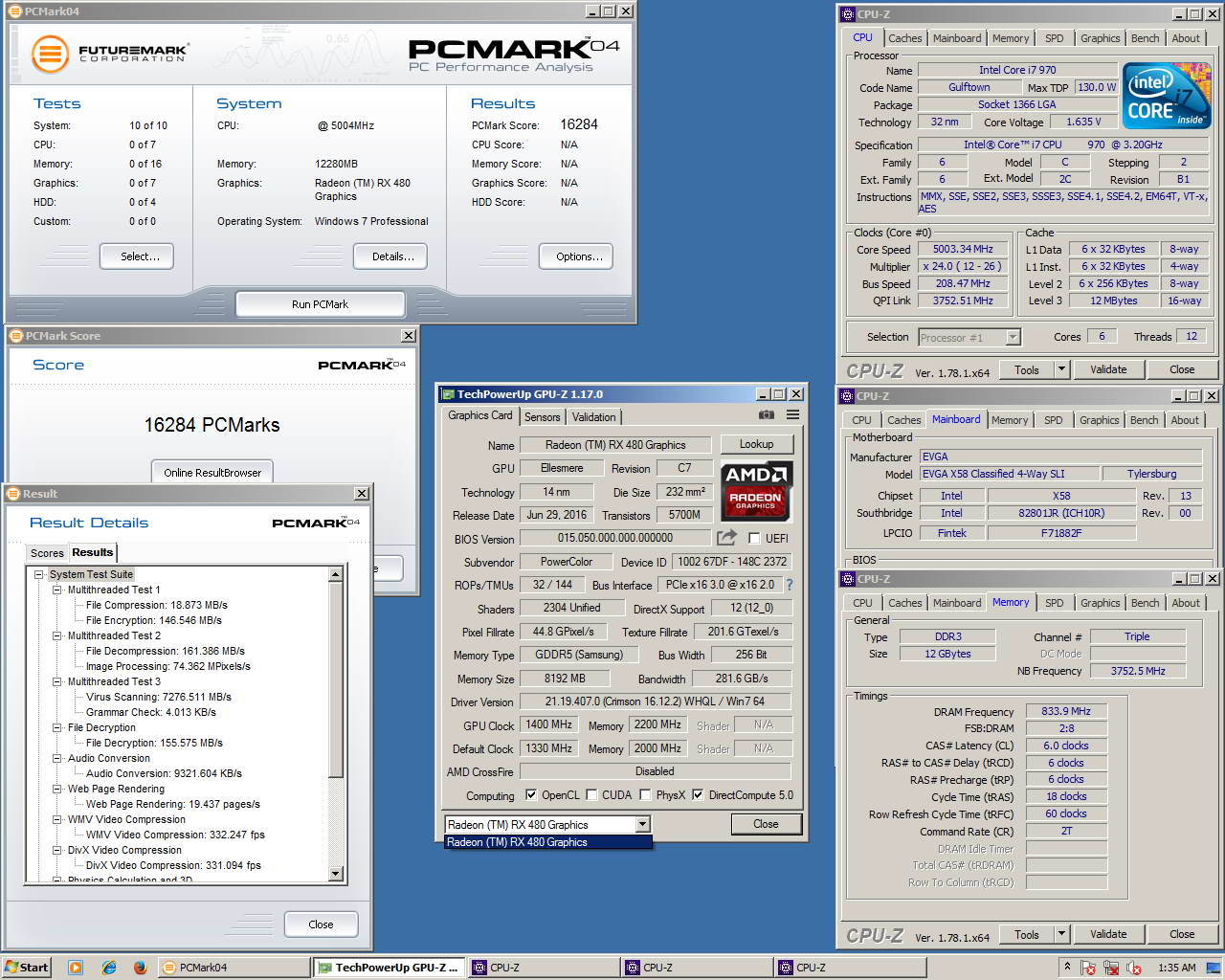Click the Futuremark orange logo icon
Viewport: 1225px width, 980px height.
tap(50, 54)
